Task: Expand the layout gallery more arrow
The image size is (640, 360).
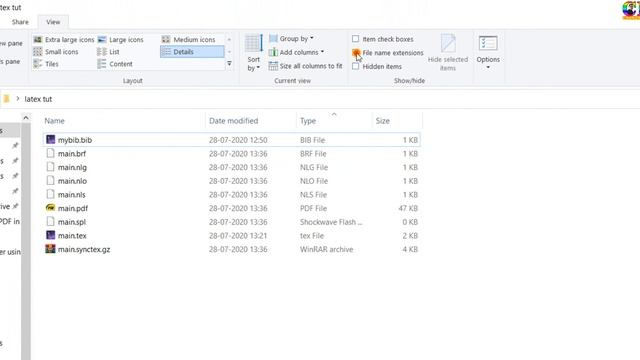Action: pos(229,64)
